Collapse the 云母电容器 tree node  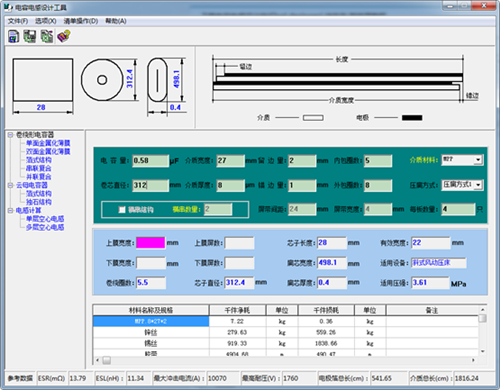(10, 185)
